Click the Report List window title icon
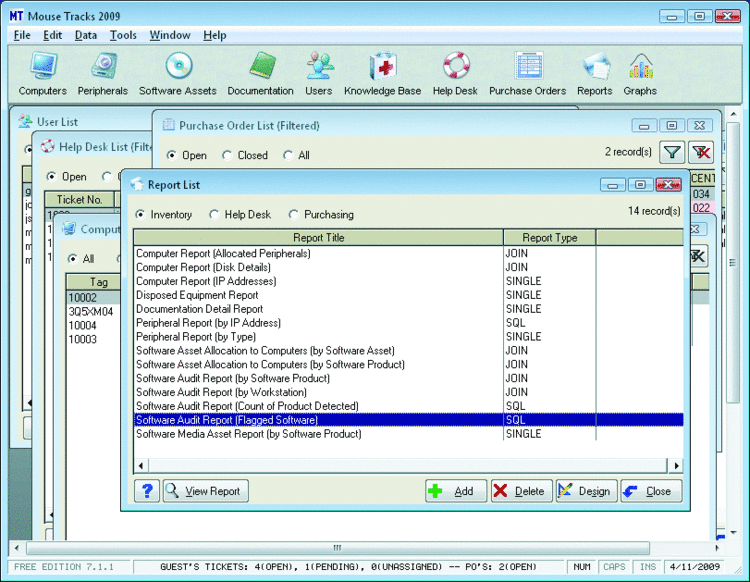The image size is (750, 582). coord(137,185)
